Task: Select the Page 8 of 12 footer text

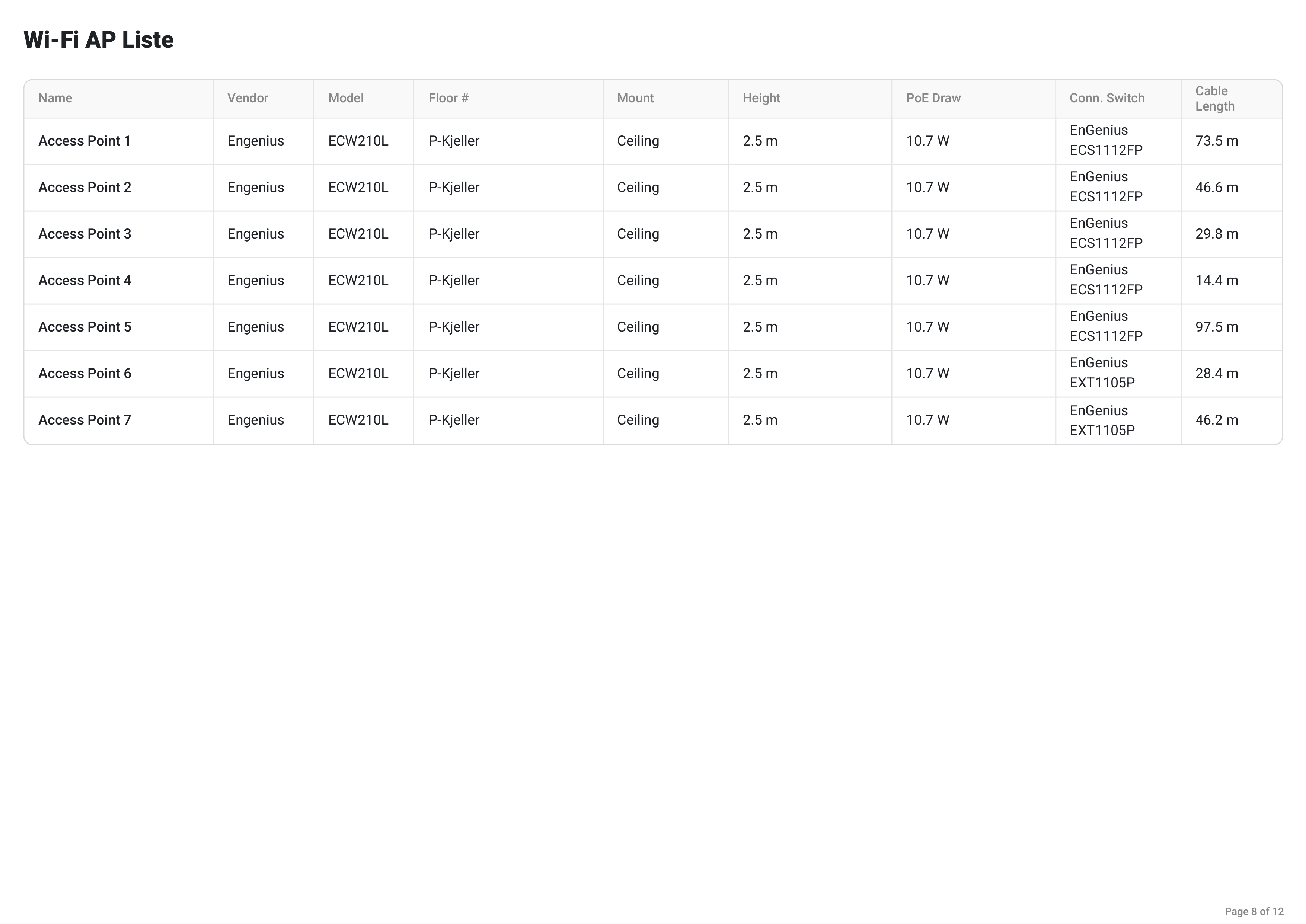Action: [1254, 911]
